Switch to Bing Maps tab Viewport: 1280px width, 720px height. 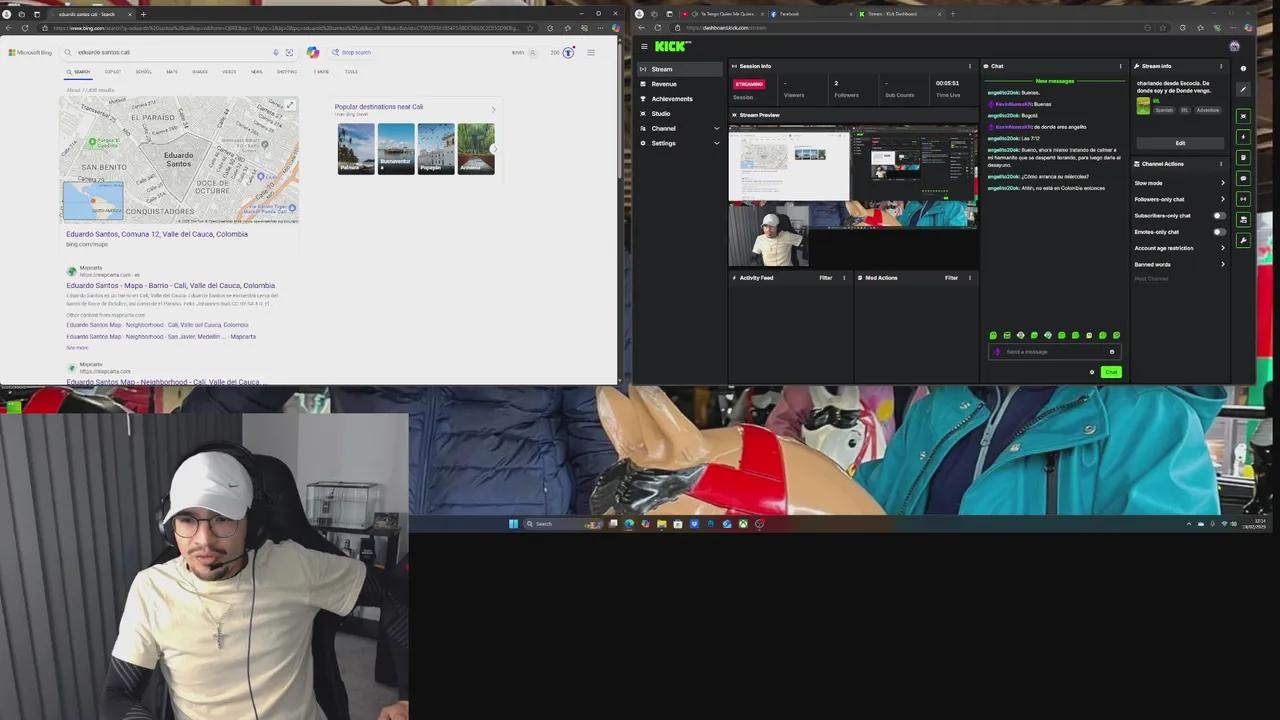point(172,72)
